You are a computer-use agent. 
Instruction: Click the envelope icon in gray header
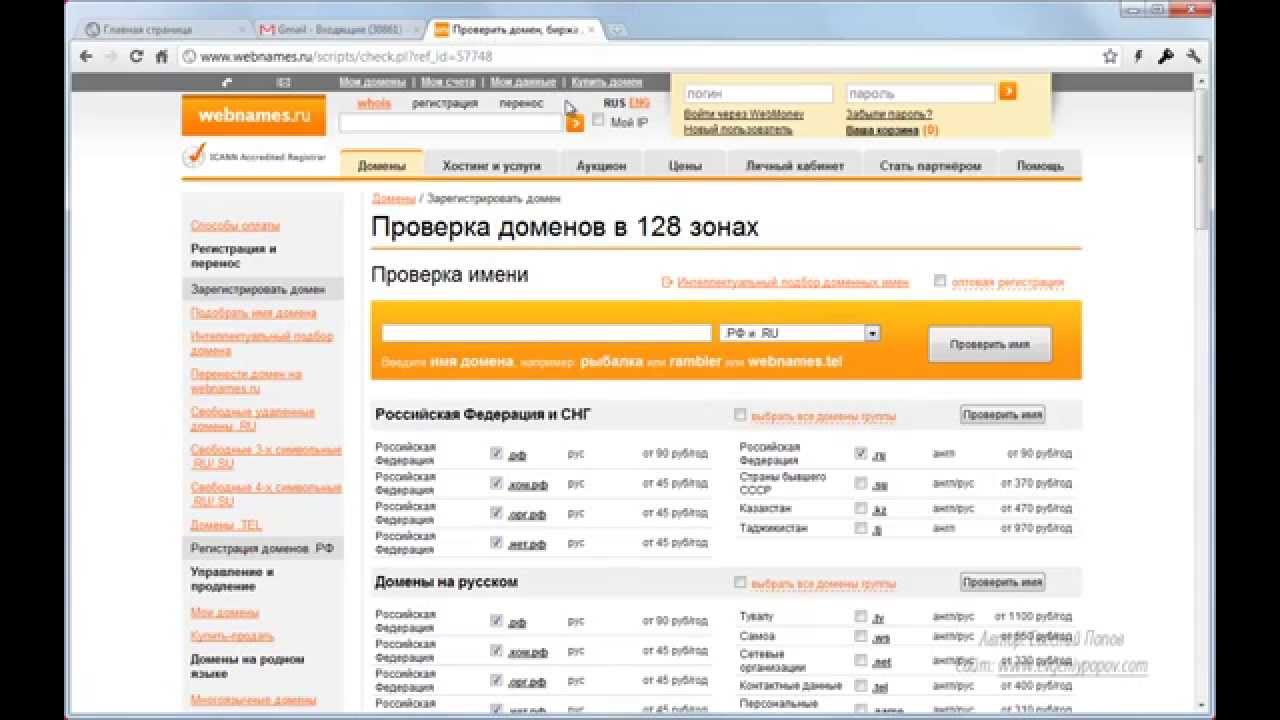[x=283, y=82]
